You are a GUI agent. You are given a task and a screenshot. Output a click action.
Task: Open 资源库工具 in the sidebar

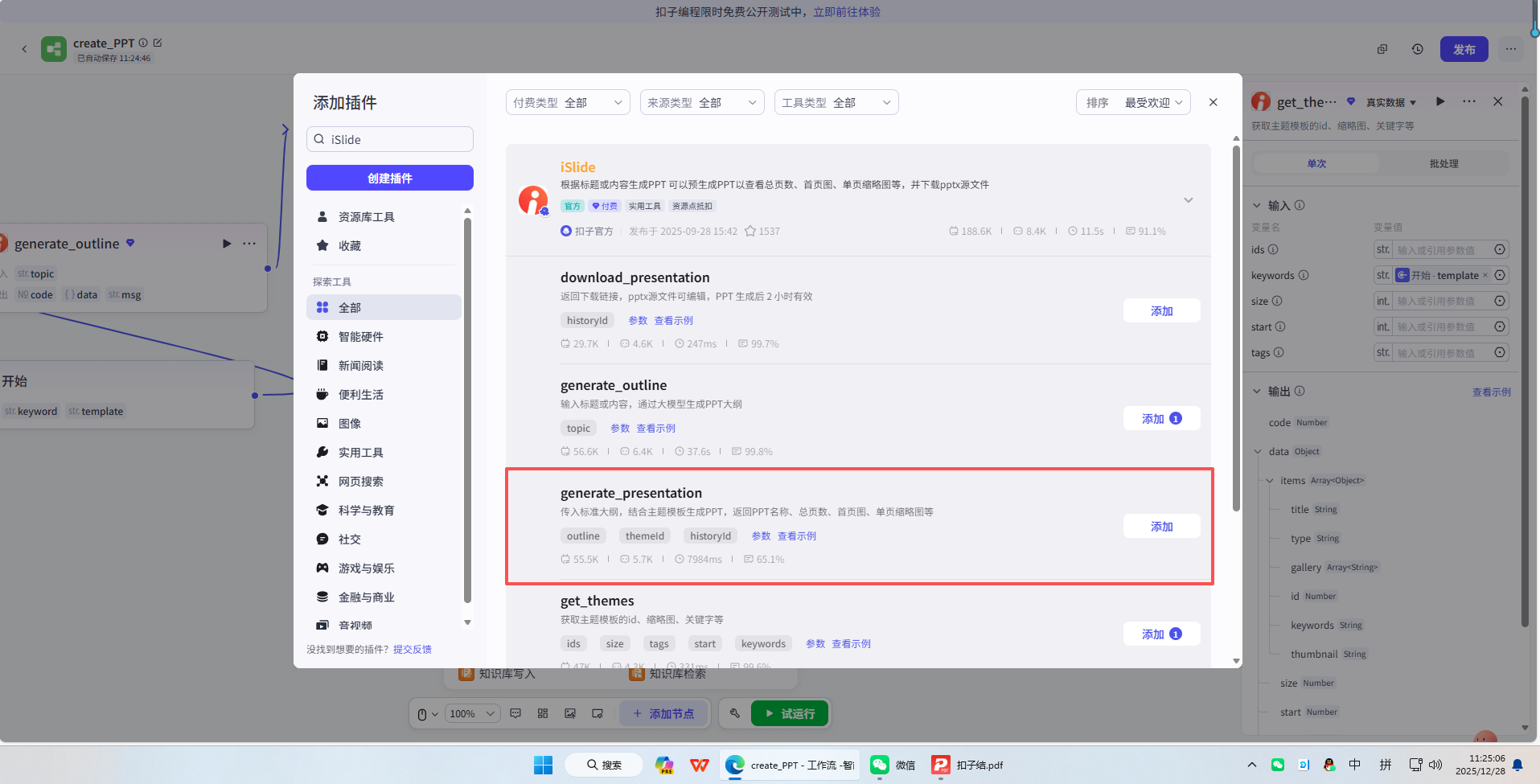[x=384, y=216]
